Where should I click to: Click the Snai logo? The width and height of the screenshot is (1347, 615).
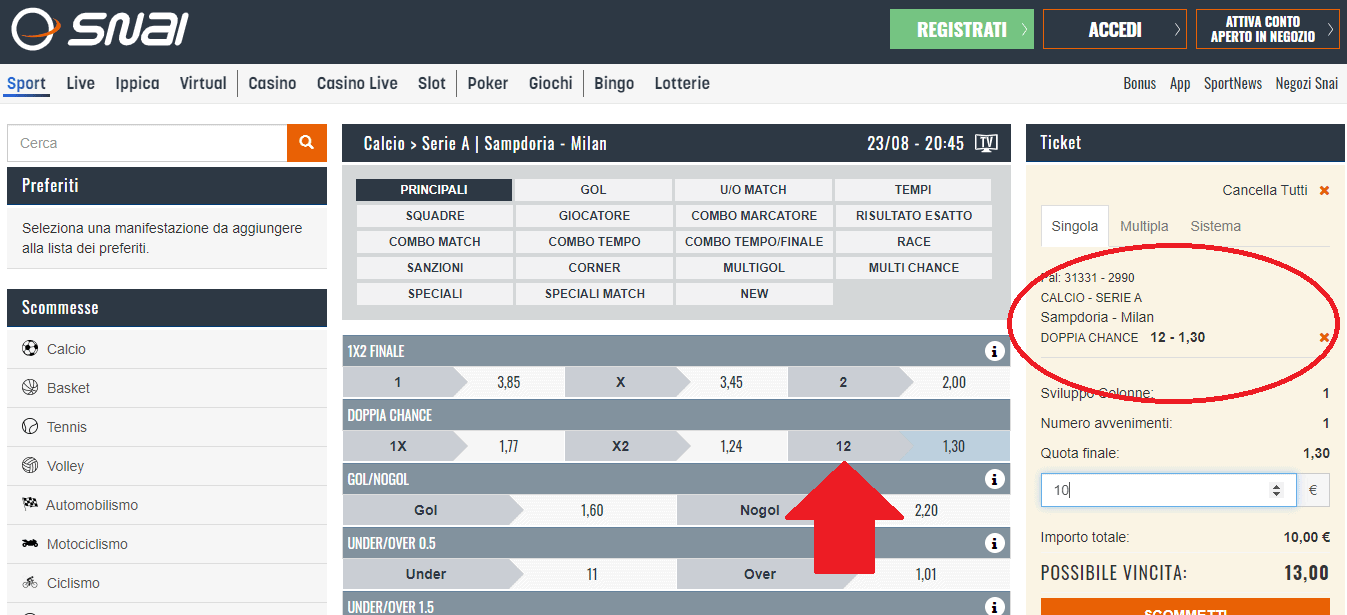pyautogui.click(x=99, y=29)
